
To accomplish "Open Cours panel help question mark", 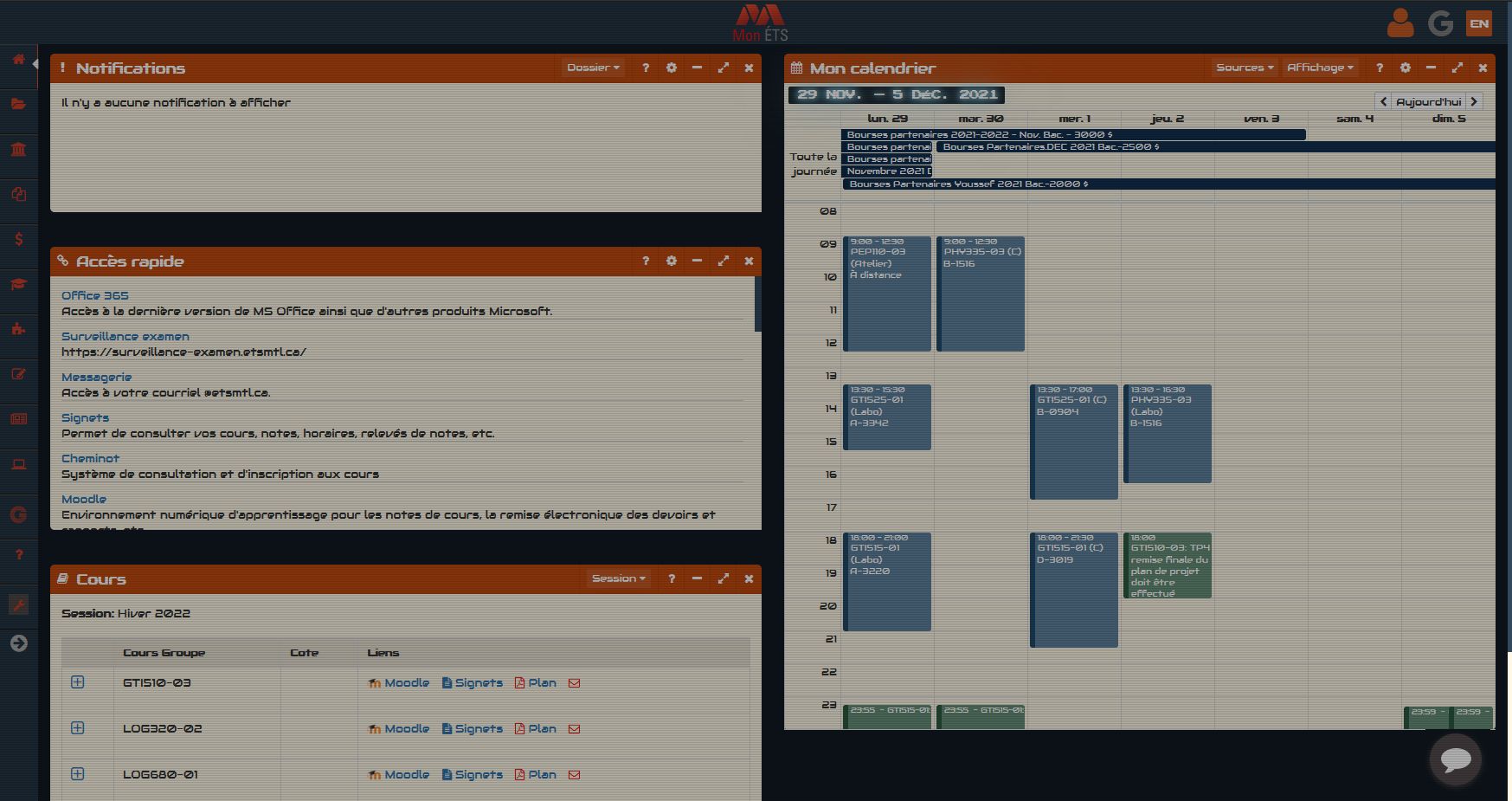I will pos(672,578).
